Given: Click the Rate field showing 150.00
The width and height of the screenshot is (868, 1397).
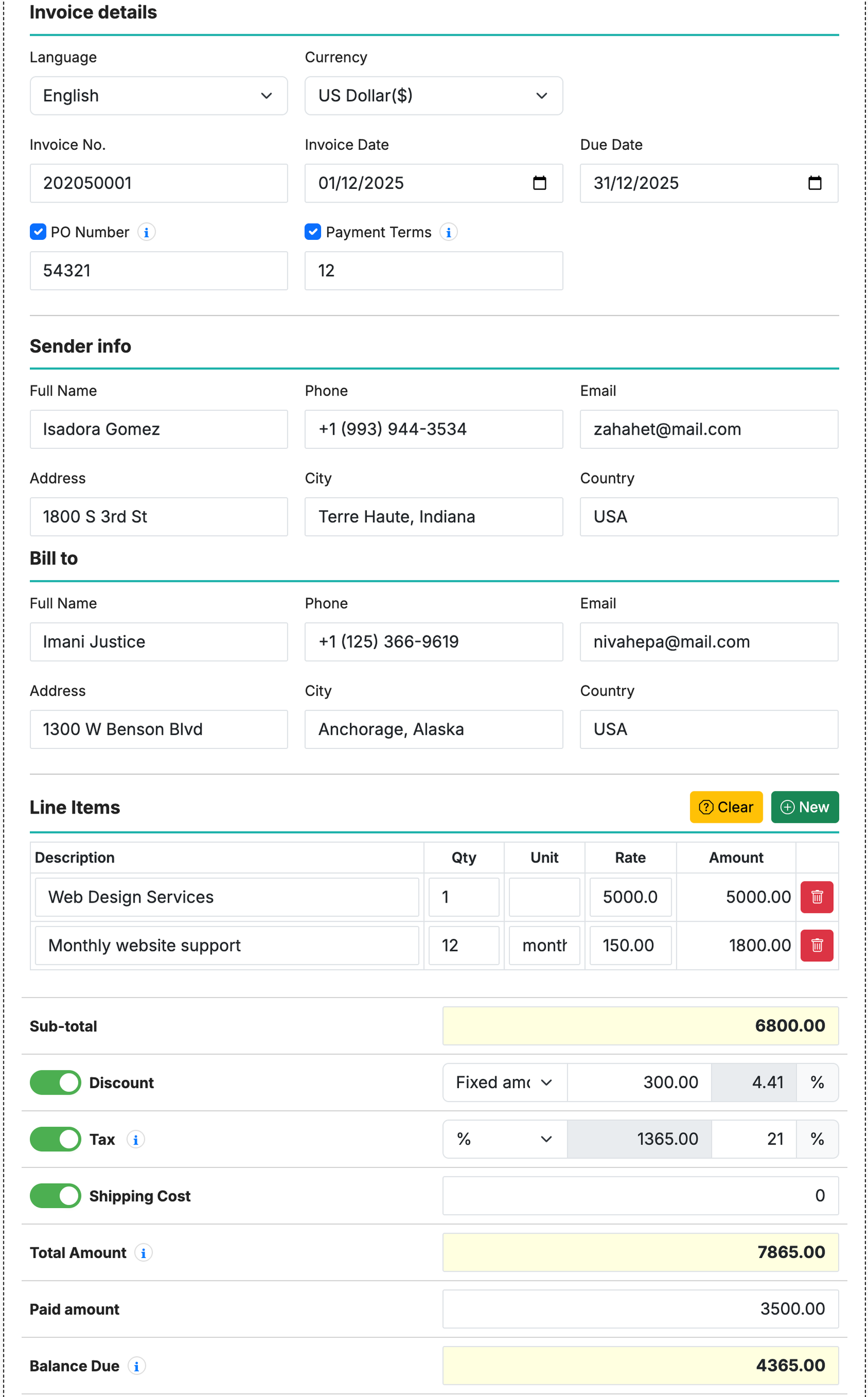Looking at the screenshot, I should pos(630,945).
